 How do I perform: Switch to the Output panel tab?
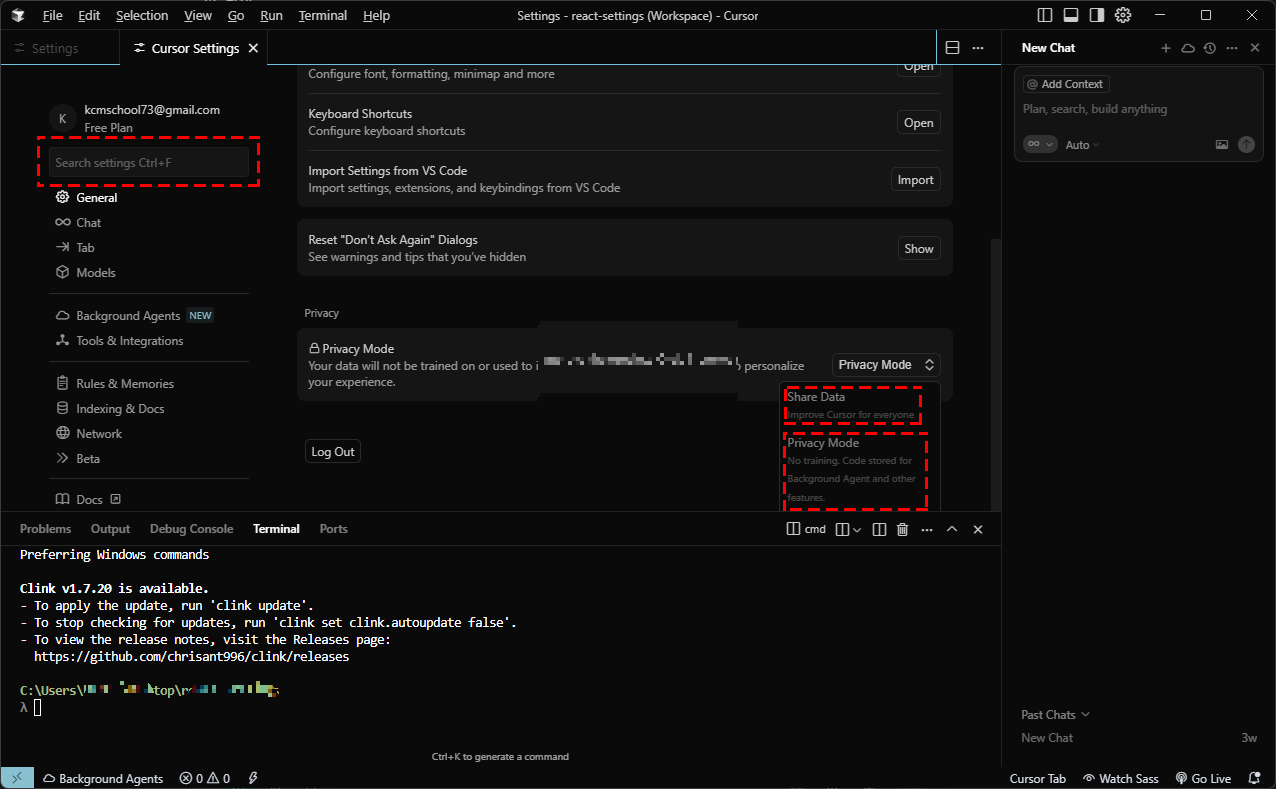(110, 529)
